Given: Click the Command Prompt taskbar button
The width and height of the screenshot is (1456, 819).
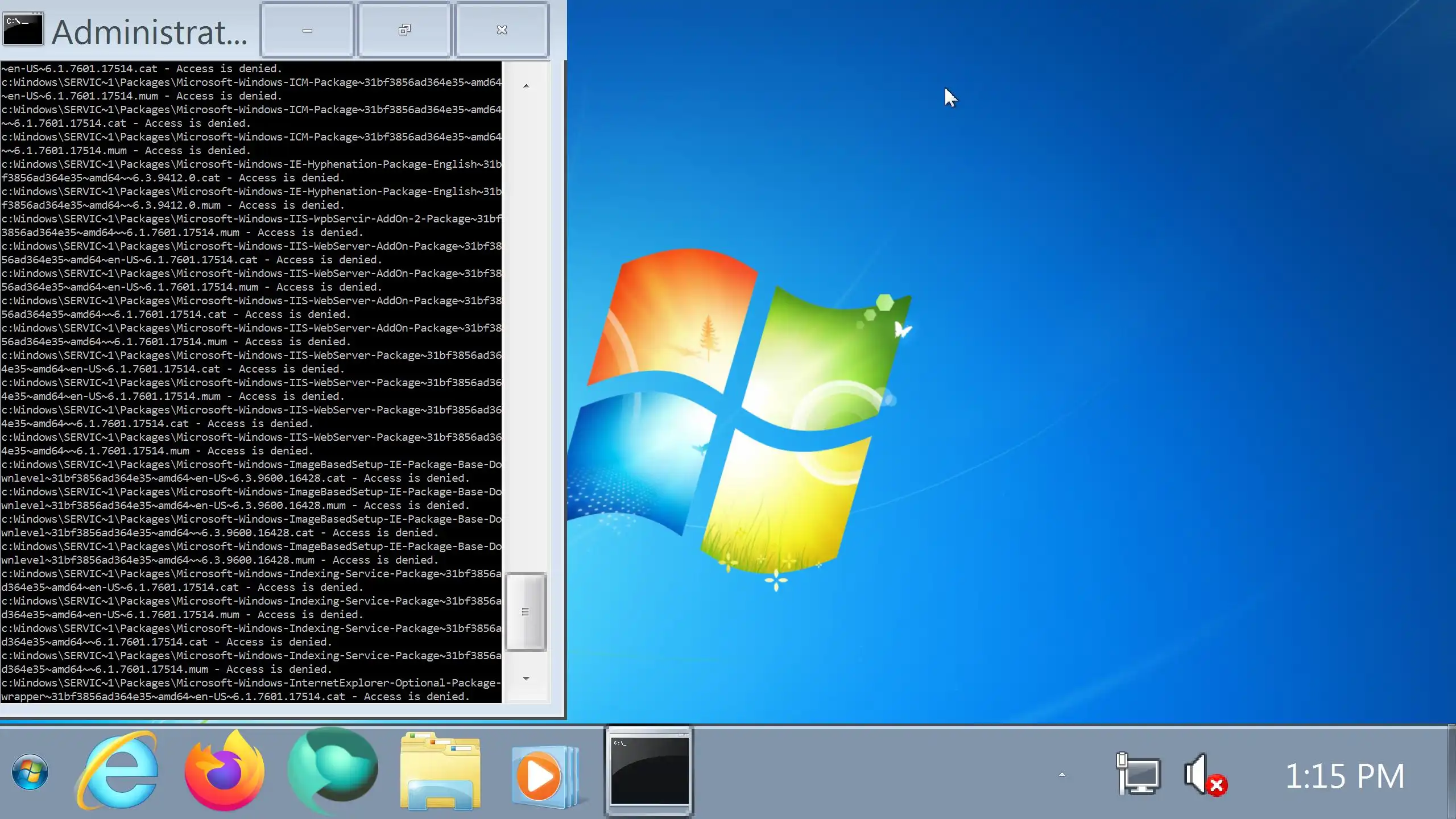Looking at the screenshot, I should (x=649, y=771).
